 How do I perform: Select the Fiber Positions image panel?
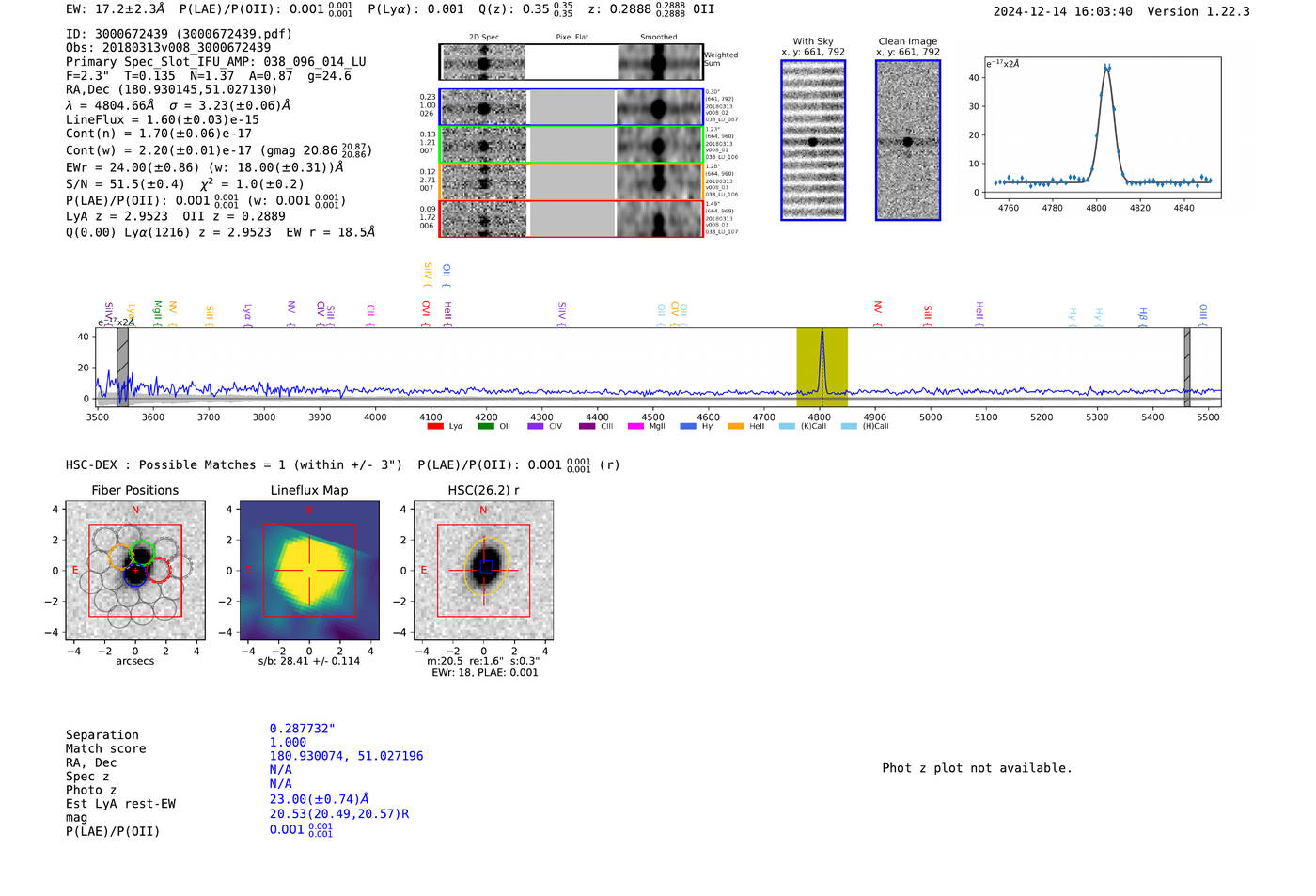[135, 571]
